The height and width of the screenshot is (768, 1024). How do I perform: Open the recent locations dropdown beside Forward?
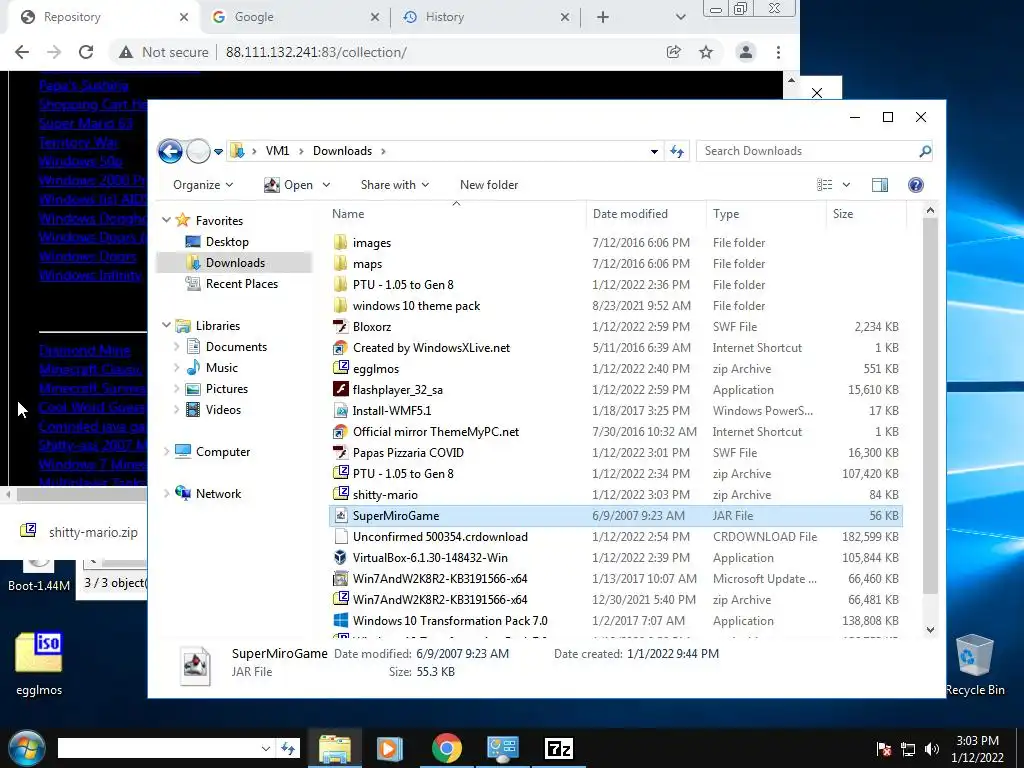click(219, 152)
